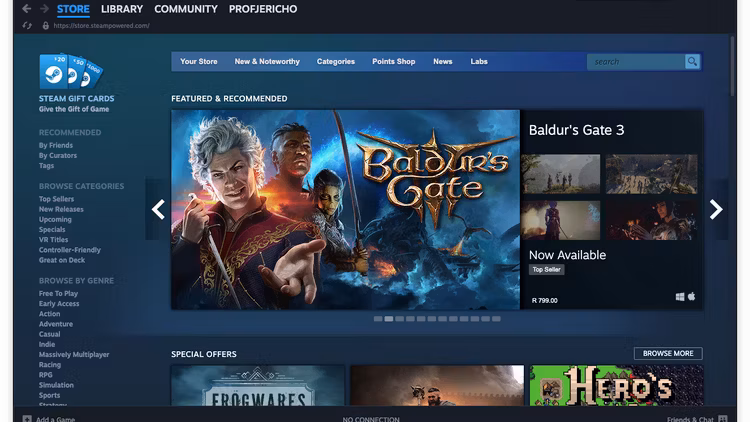750x422 pixels.
Task: Browse New Releases category
Action: [x=61, y=209]
